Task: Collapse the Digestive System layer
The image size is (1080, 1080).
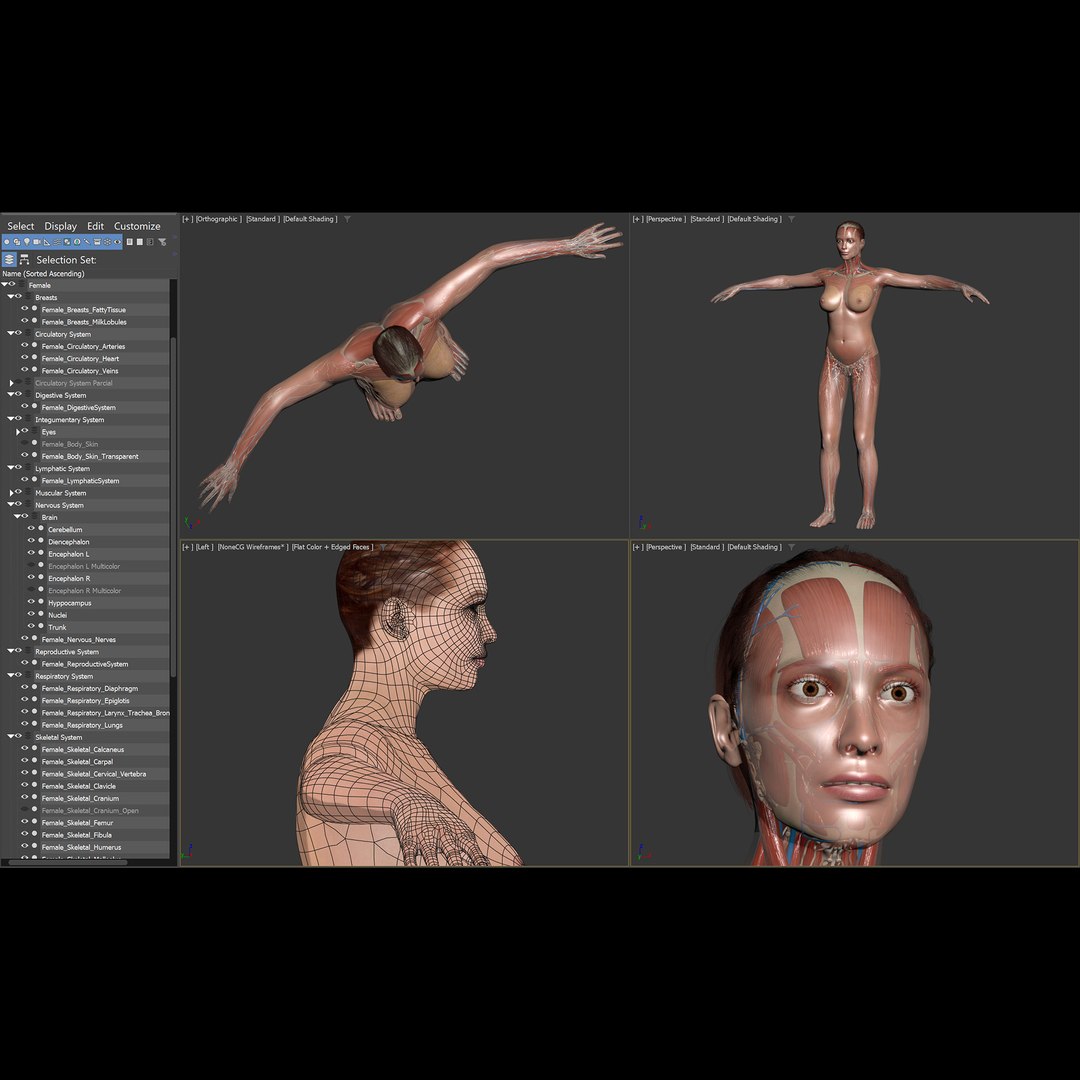Action: [x=10, y=395]
